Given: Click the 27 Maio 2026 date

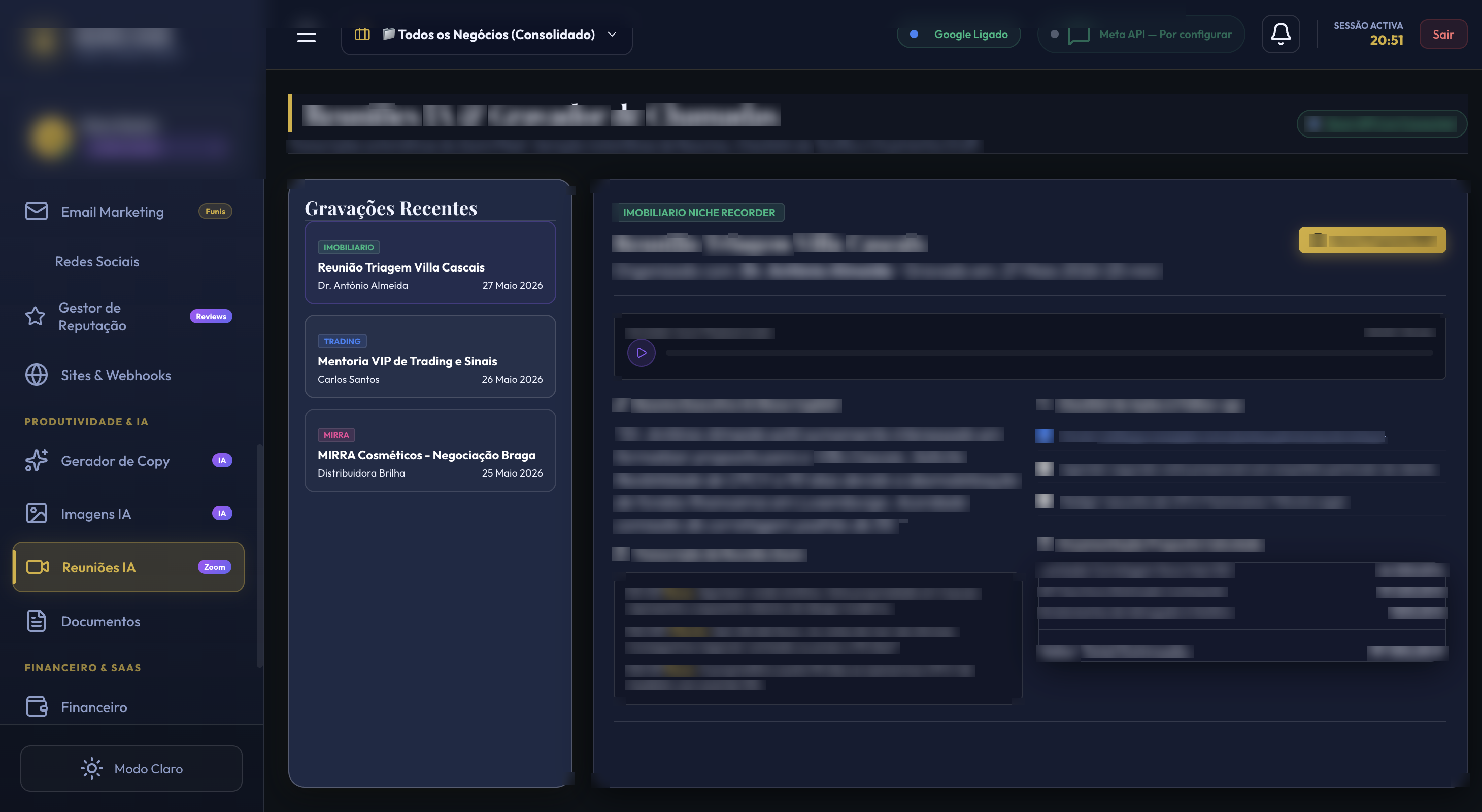Looking at the screenshot, I should pos(512,285).
